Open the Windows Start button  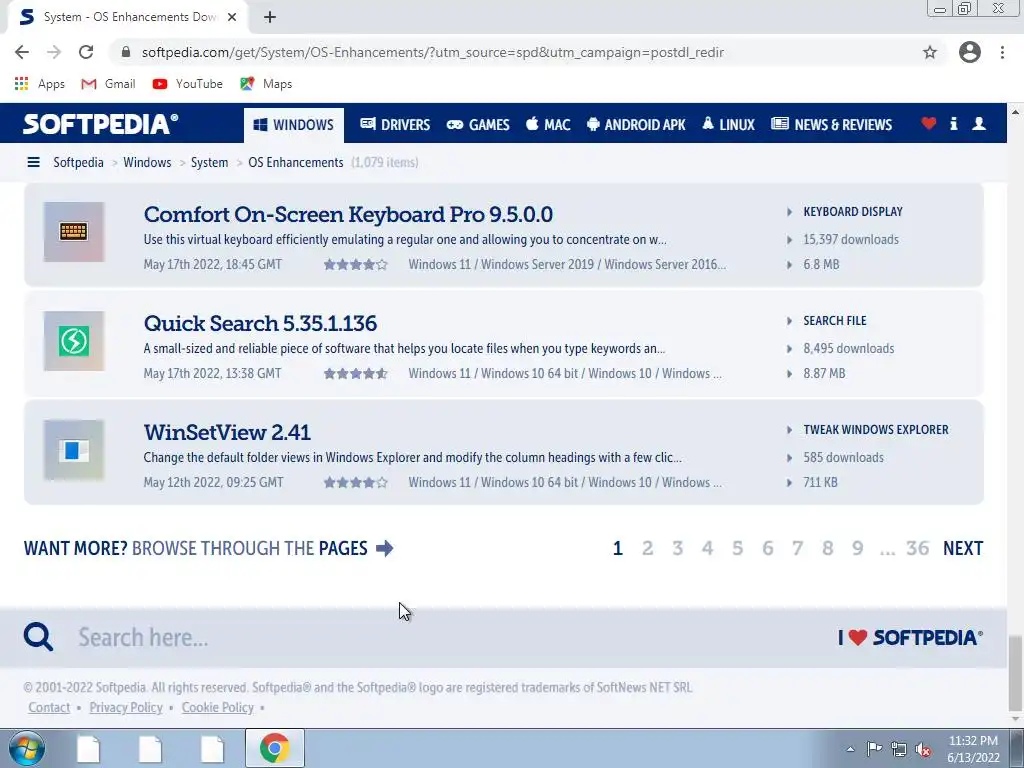point(27,748)
